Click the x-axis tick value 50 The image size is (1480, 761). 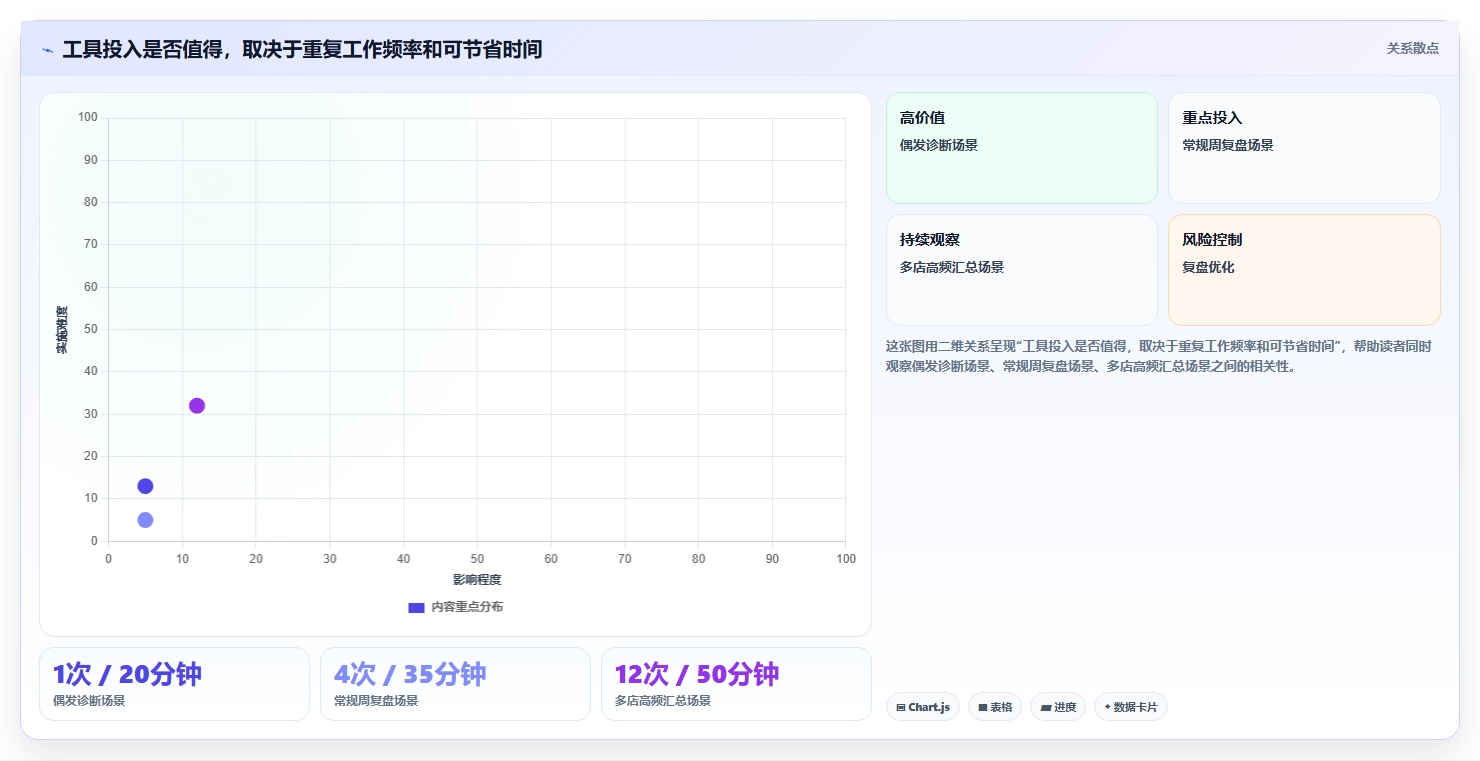[477, 559]
